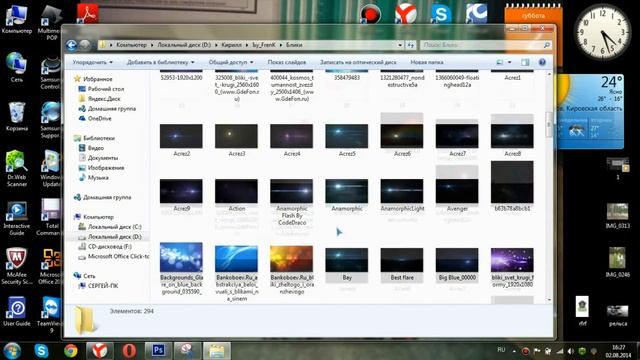Open the User Guide desktop icon
Viewport: 640px width, 360px height.
tap(17, 311)
